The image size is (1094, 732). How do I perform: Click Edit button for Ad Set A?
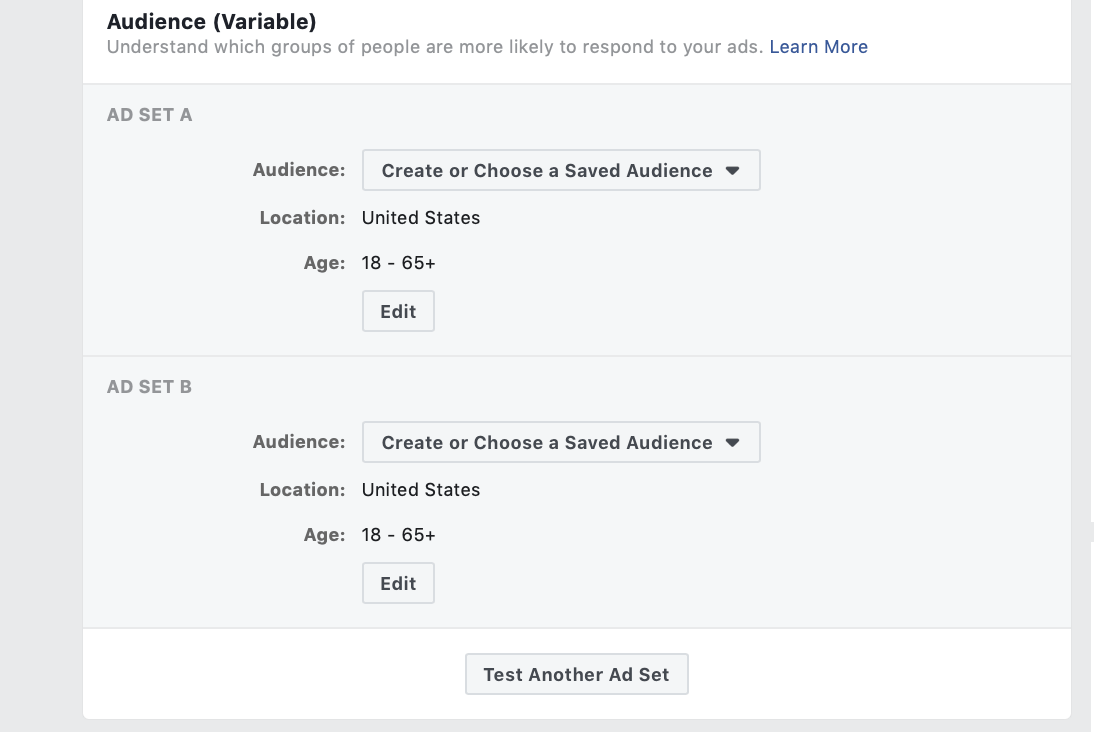click(398, 311)
